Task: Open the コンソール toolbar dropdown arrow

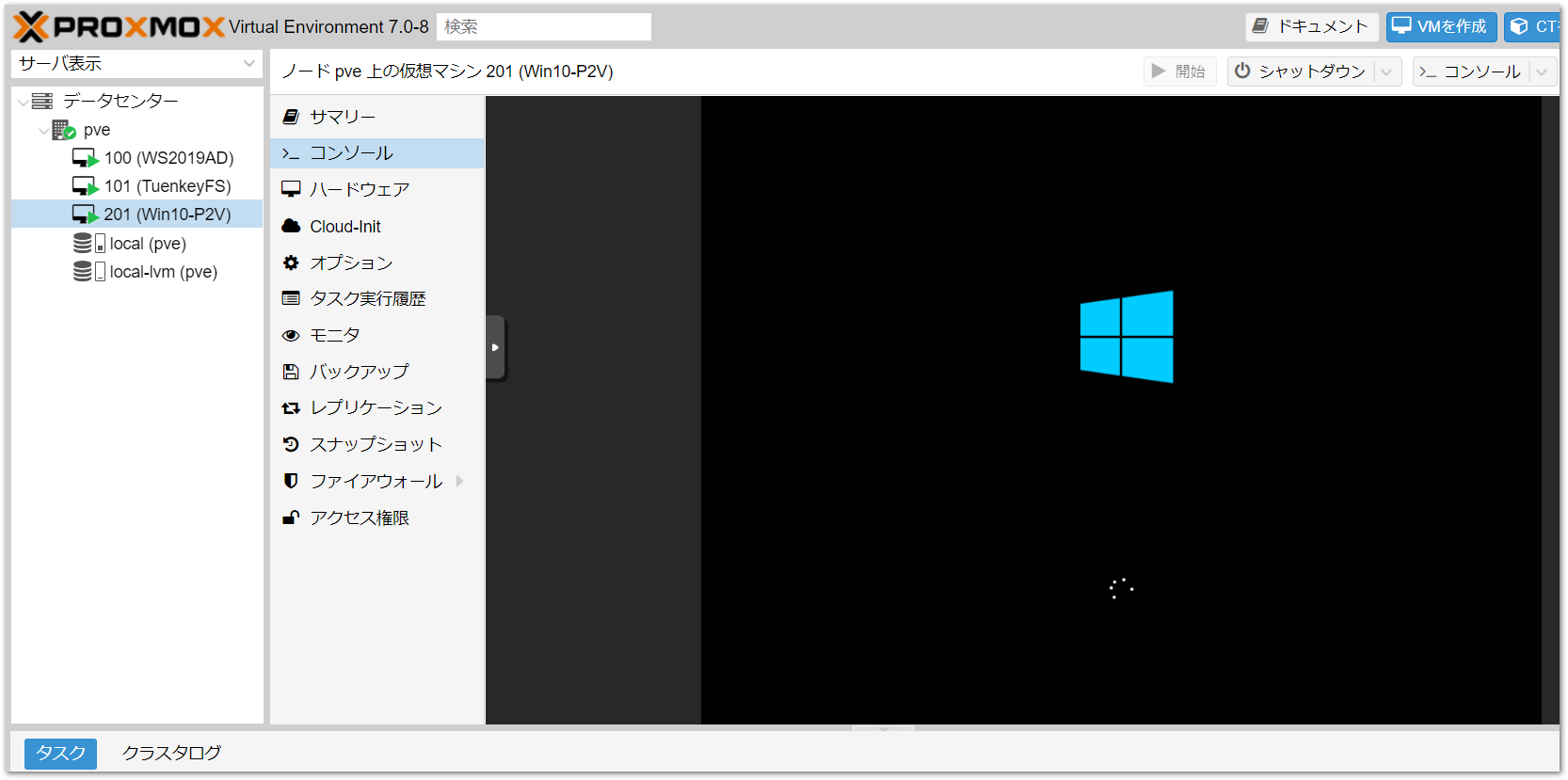Action: point(1542,72)
